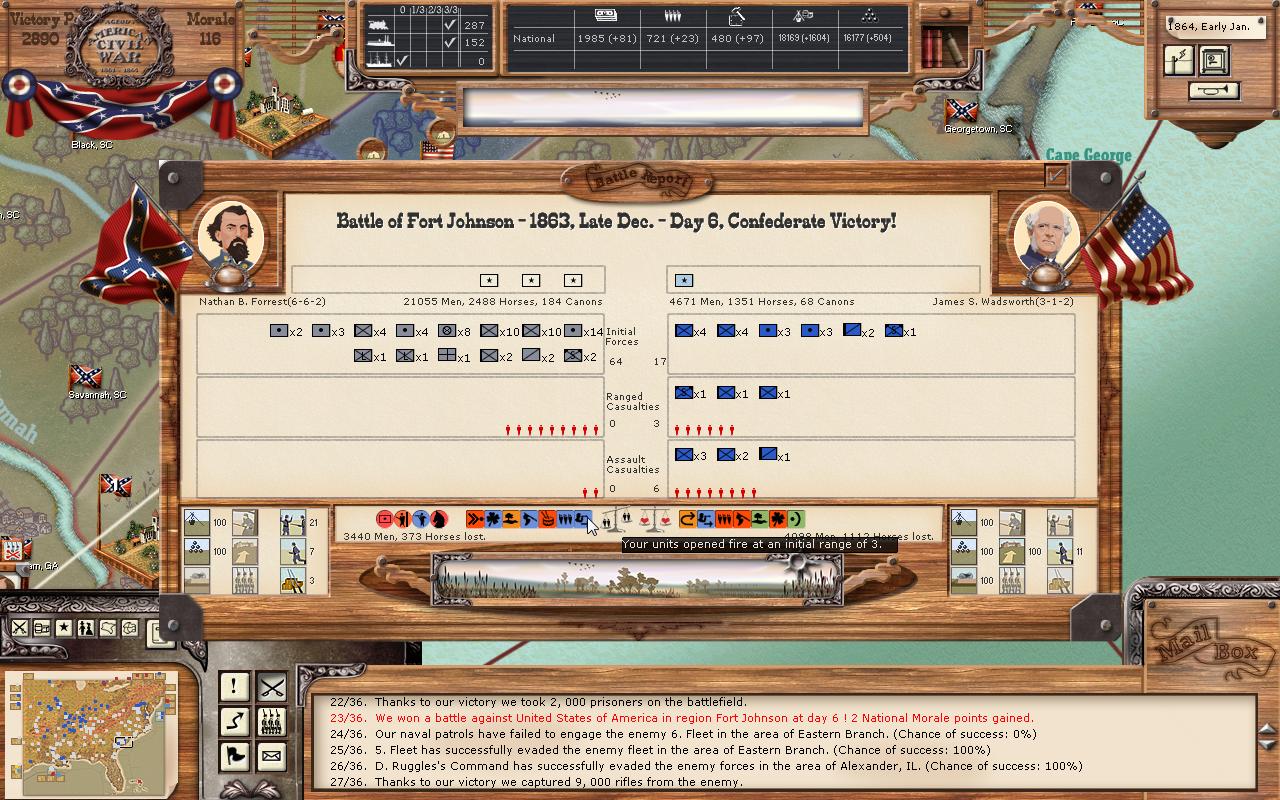Select the winding arrow movement message filter

(234, 721)
